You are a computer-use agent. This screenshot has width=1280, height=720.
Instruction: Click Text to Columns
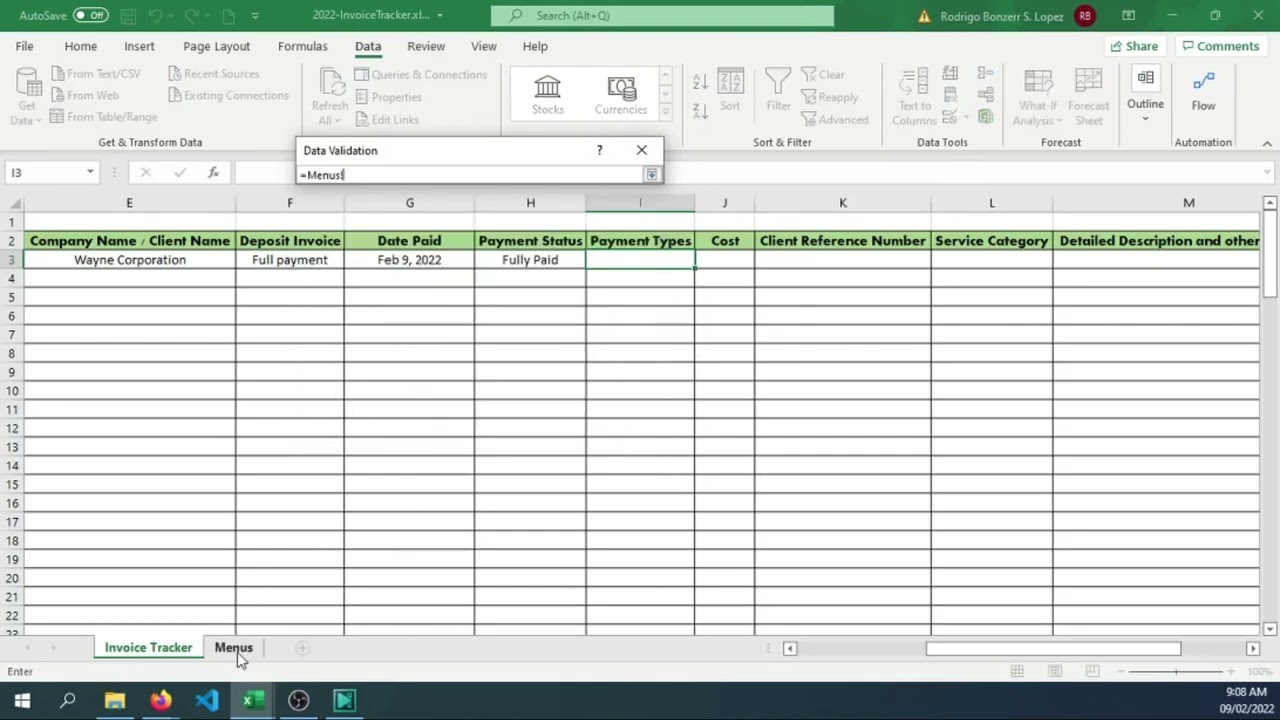[x=914, y=97]
